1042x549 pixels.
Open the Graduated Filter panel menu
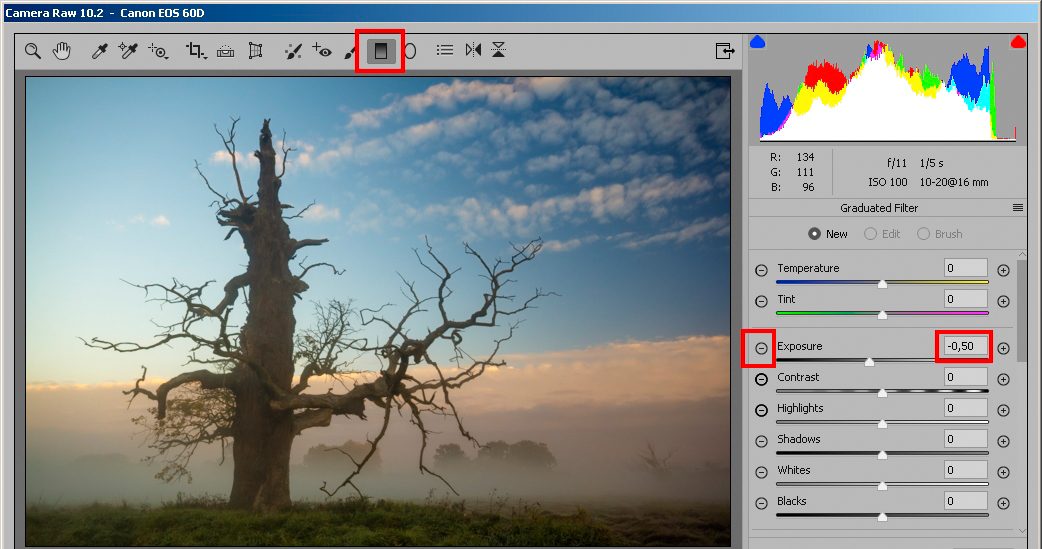[1018, 208]
